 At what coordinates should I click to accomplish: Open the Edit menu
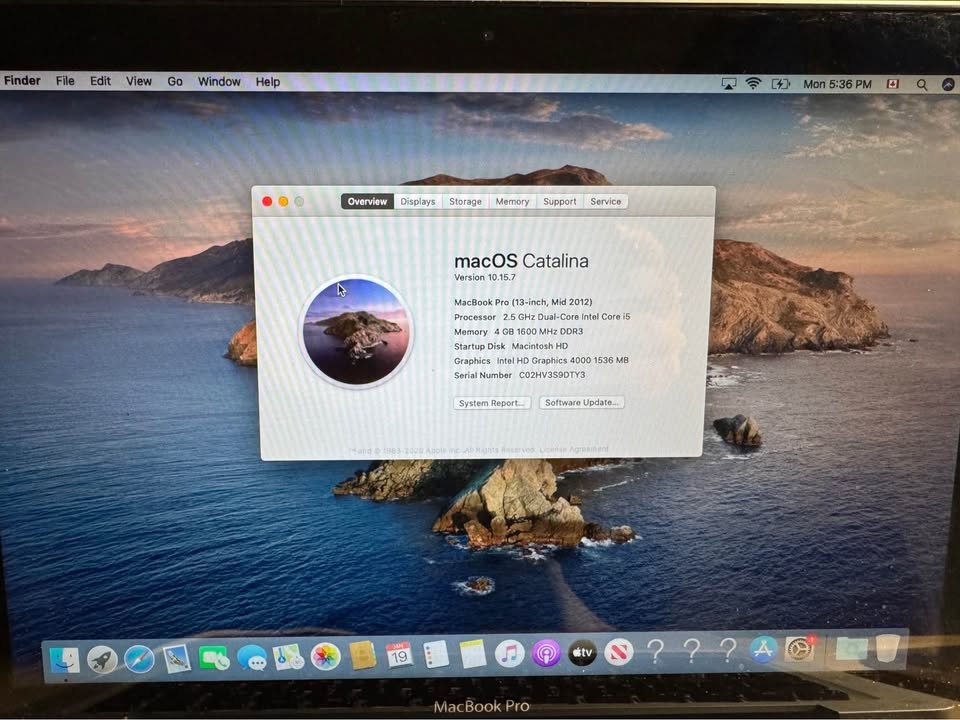100,81
